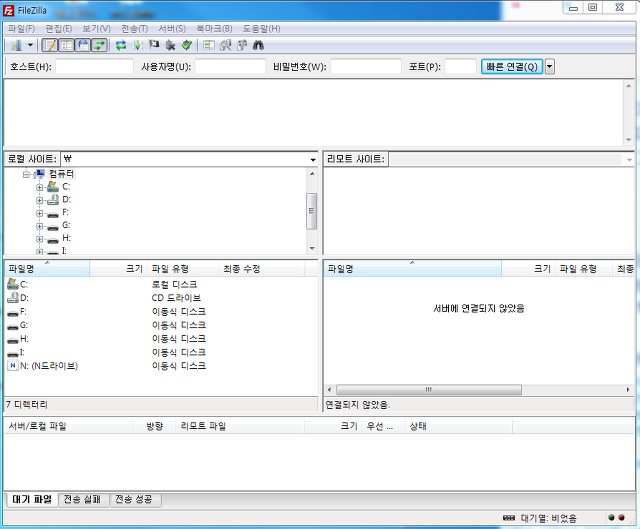640x529 pixels.
Task: Toggle synchronized browsing icon
Action: click(242, 45)
